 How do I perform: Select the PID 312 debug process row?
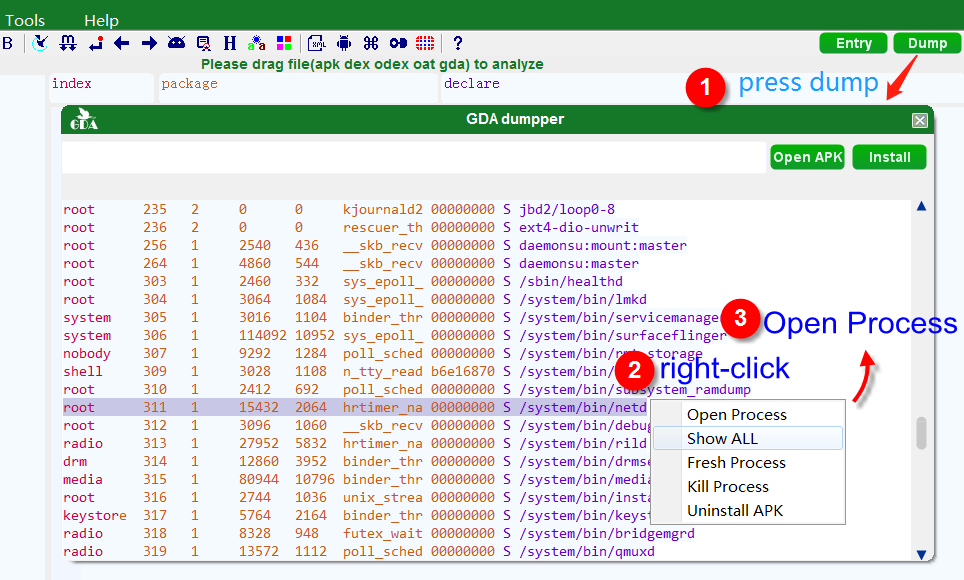(x=356, y=425)
